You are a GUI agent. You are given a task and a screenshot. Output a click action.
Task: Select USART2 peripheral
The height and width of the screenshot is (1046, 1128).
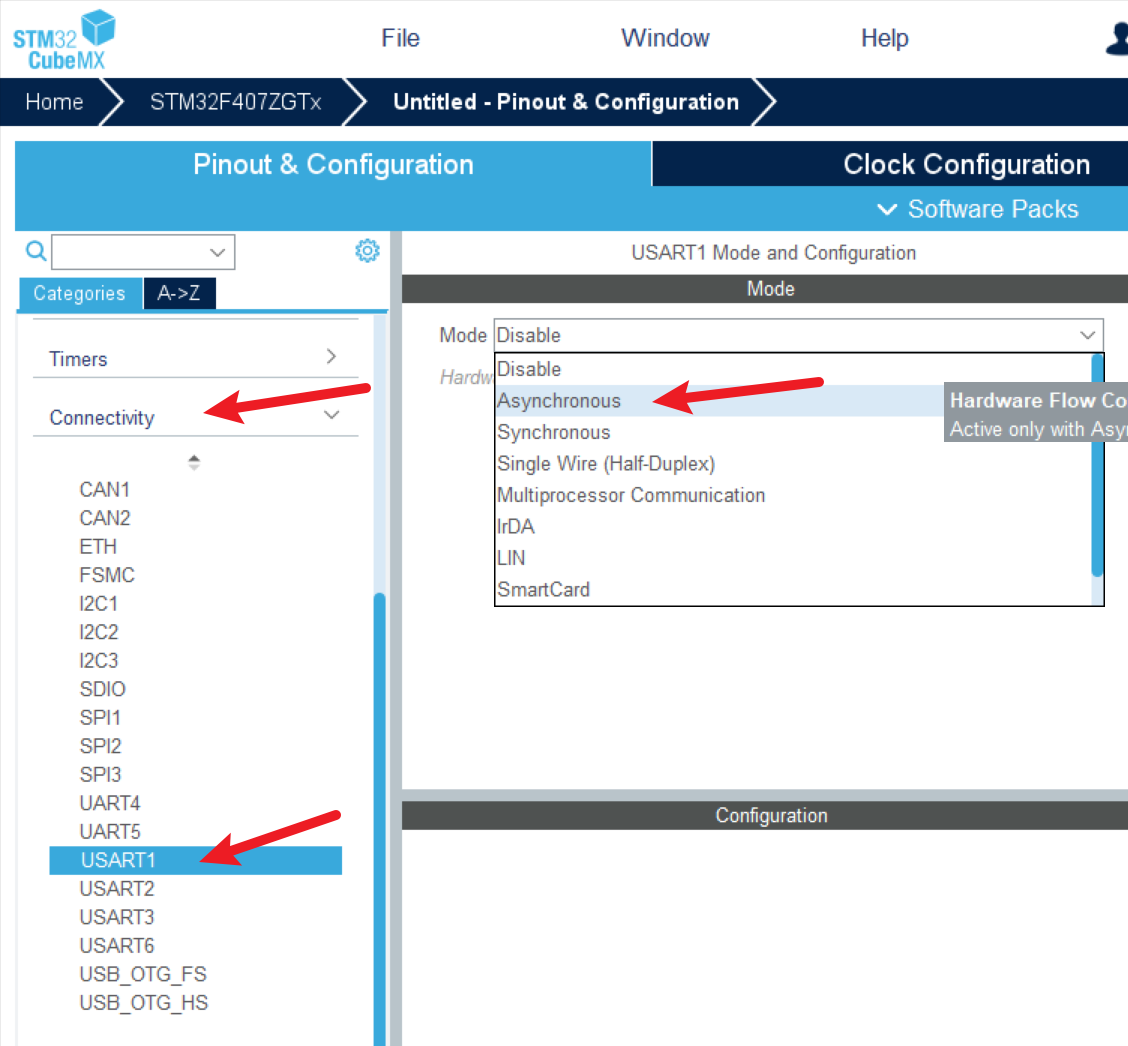tap(117, 888)
